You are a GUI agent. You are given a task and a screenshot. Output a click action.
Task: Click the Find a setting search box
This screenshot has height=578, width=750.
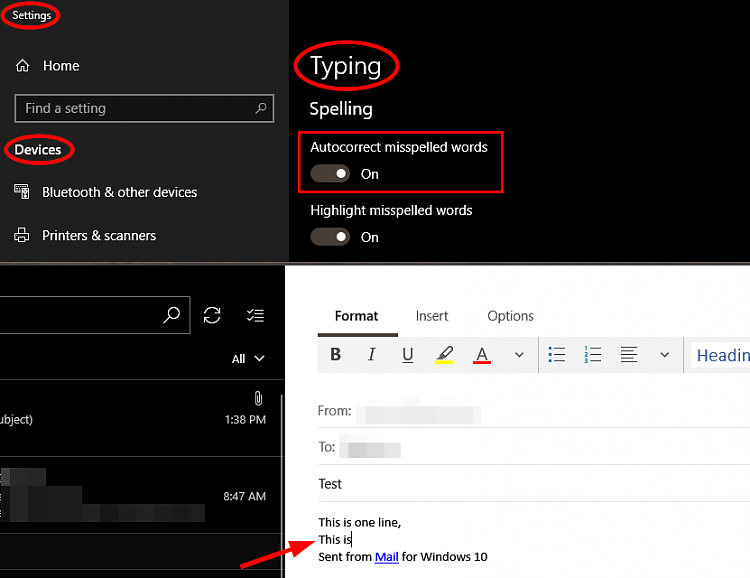[144, 108]
